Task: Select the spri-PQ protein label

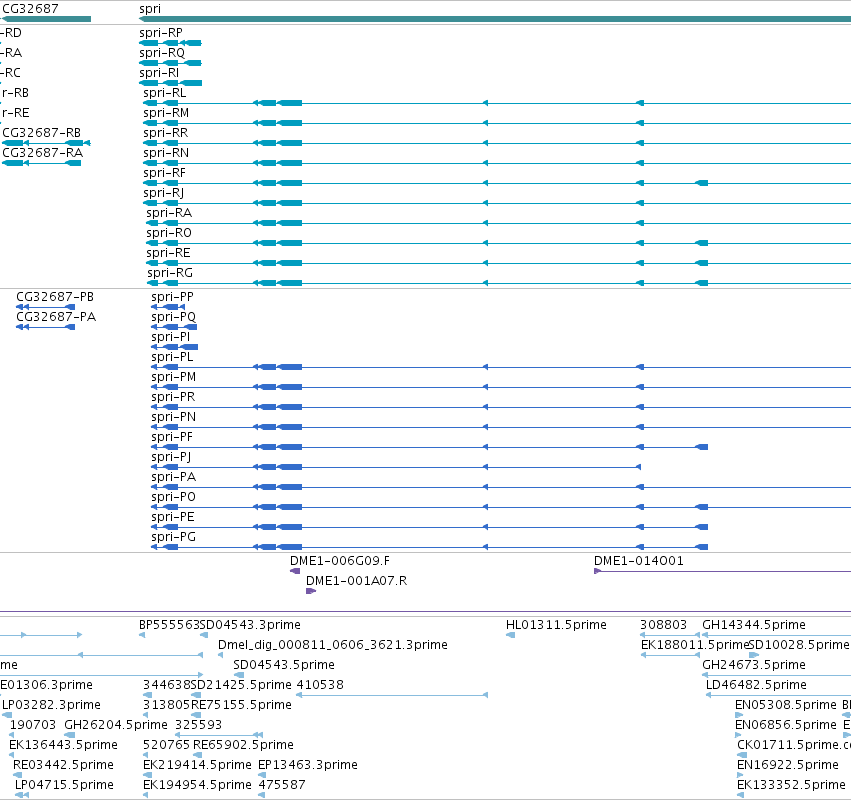Action: tap(173, 317)
